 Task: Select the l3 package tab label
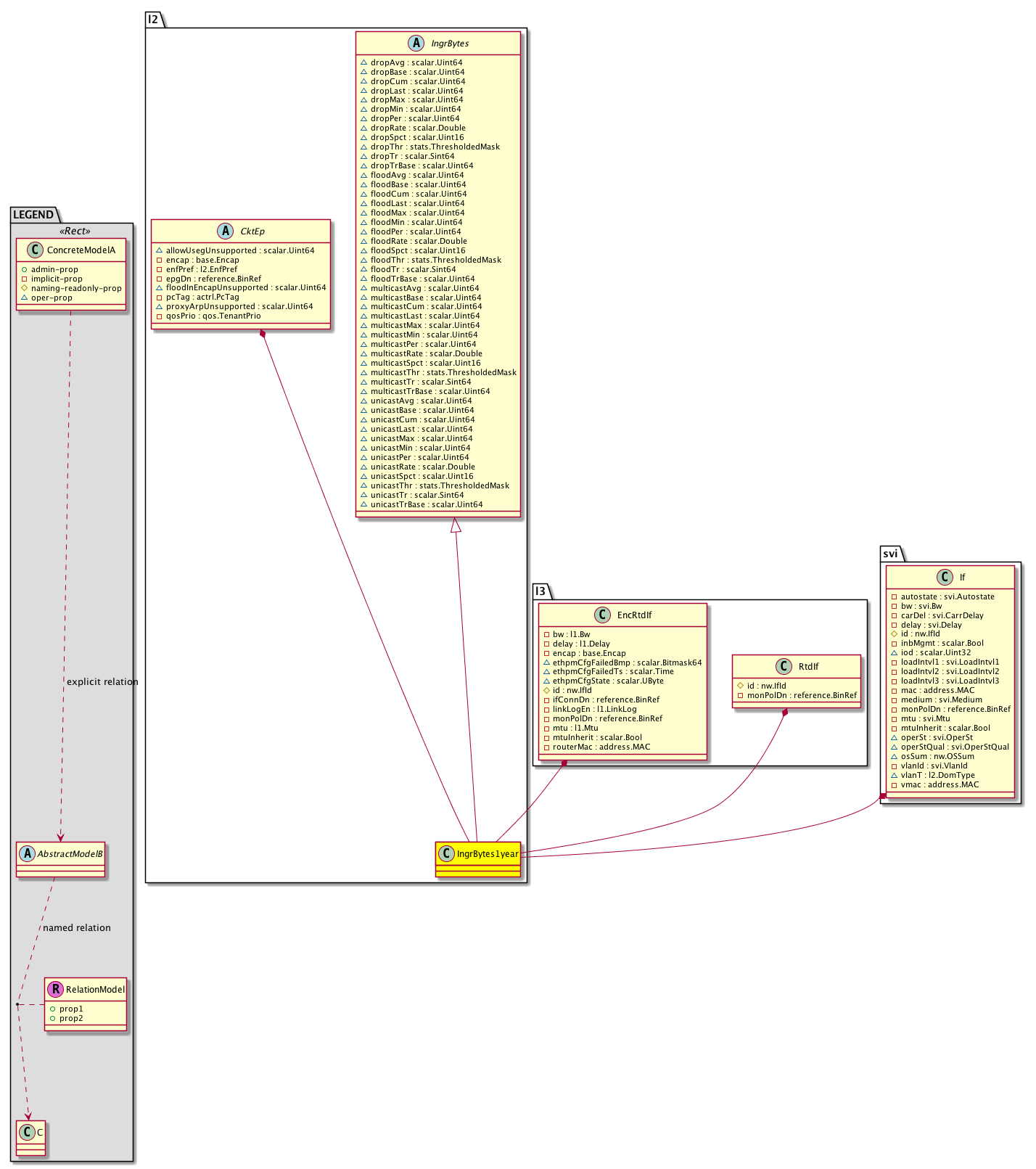click(x=540, y=591)
